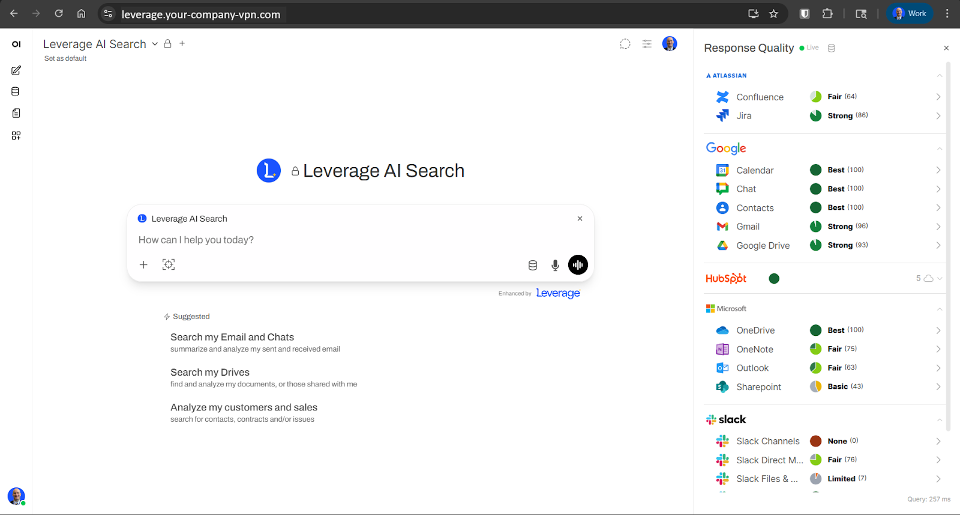Viewport: 960px width, 515px height.
Task: Click the red None indicator for Slack Channels
Action: click(816, 441)
